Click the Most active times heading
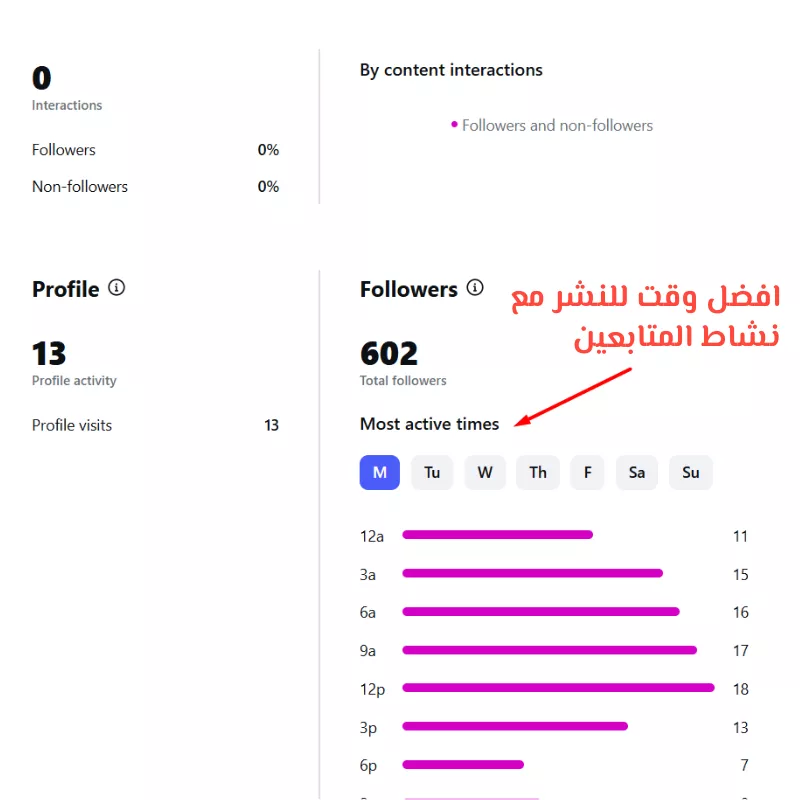This screenshot has height=800, width=800. point(429,424)
